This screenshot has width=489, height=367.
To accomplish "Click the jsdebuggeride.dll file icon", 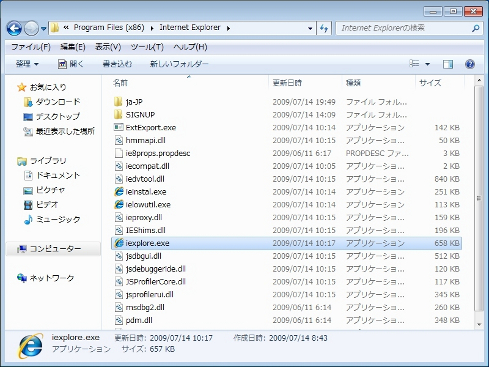I will click(119, 269).
